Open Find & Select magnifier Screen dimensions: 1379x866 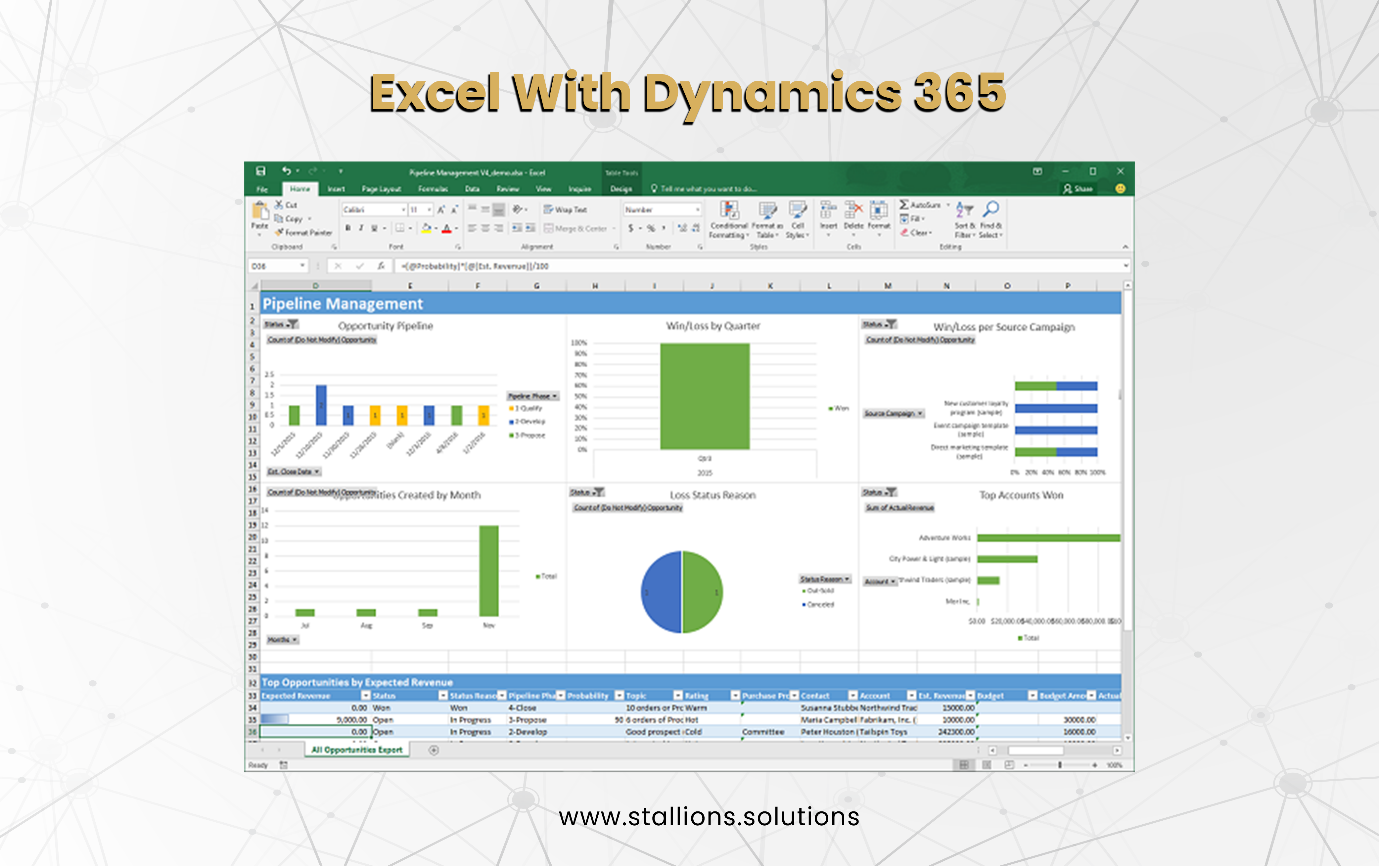990,219
